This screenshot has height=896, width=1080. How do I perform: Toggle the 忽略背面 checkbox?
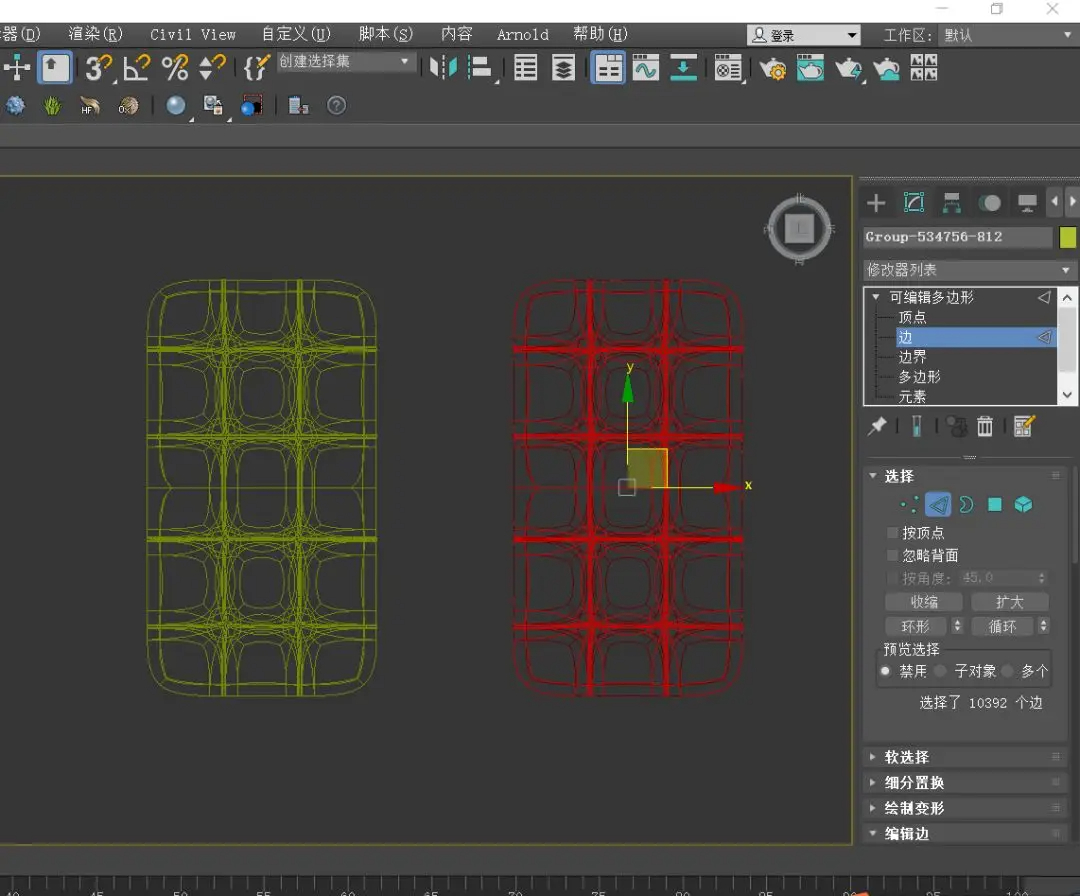pos(893,555)
